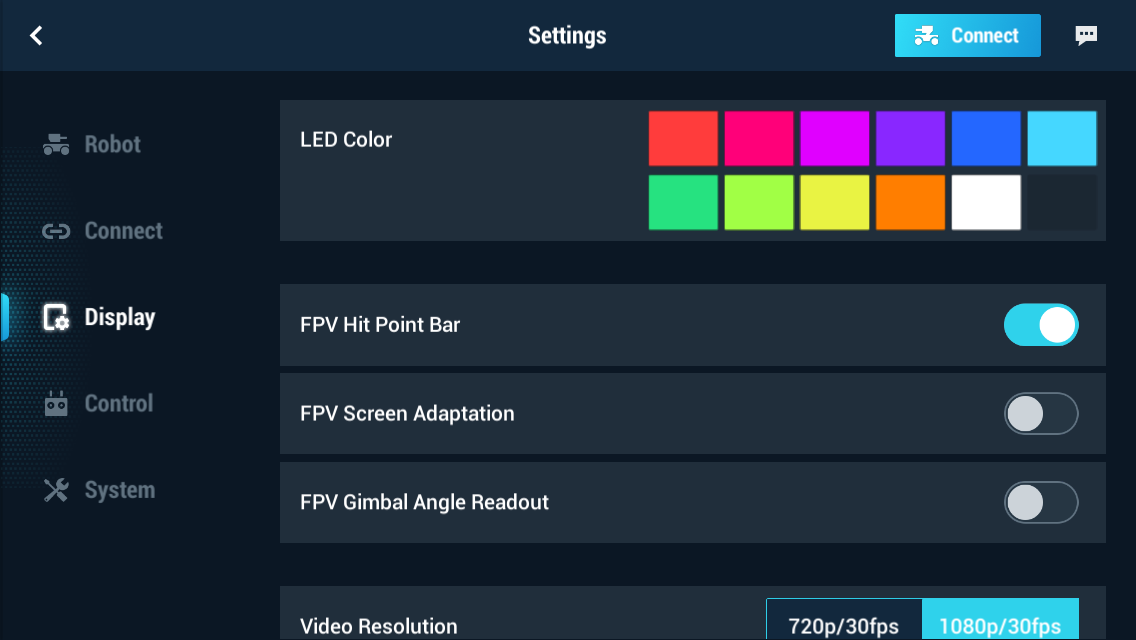Screen dimensions: 1136x640
Task: Go back using the left arrow icon
Action: 36,35
